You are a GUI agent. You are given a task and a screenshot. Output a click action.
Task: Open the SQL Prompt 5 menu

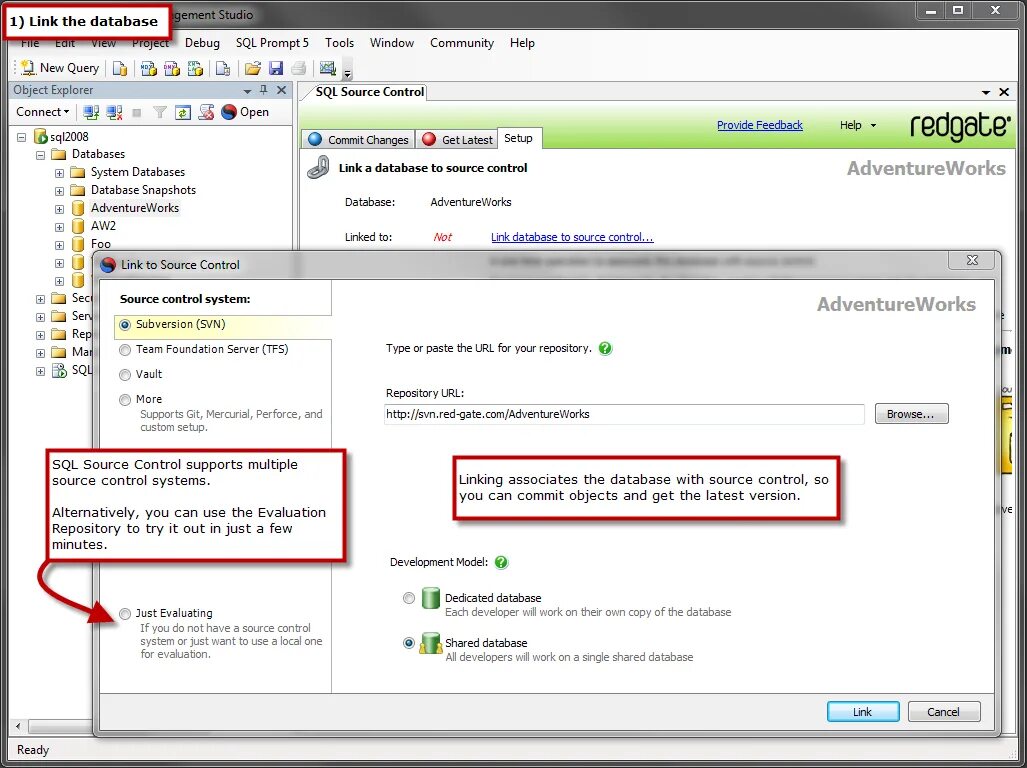[272, 43]
